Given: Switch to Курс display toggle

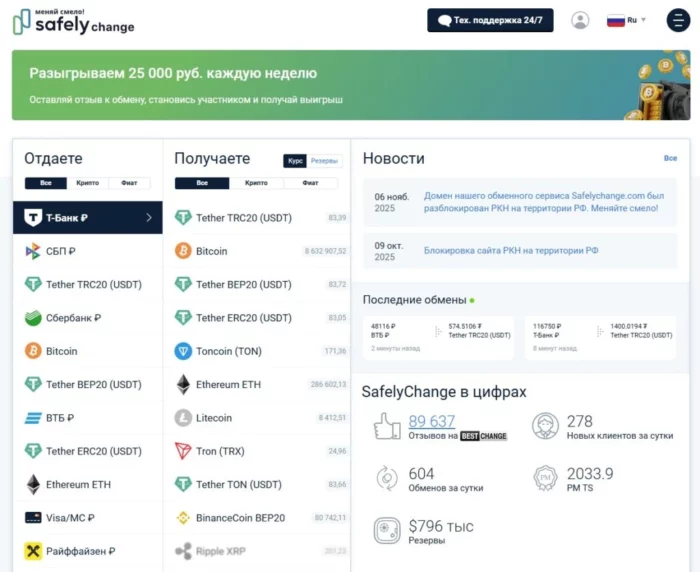Looking at the screenshot, I should coord(295,161).
